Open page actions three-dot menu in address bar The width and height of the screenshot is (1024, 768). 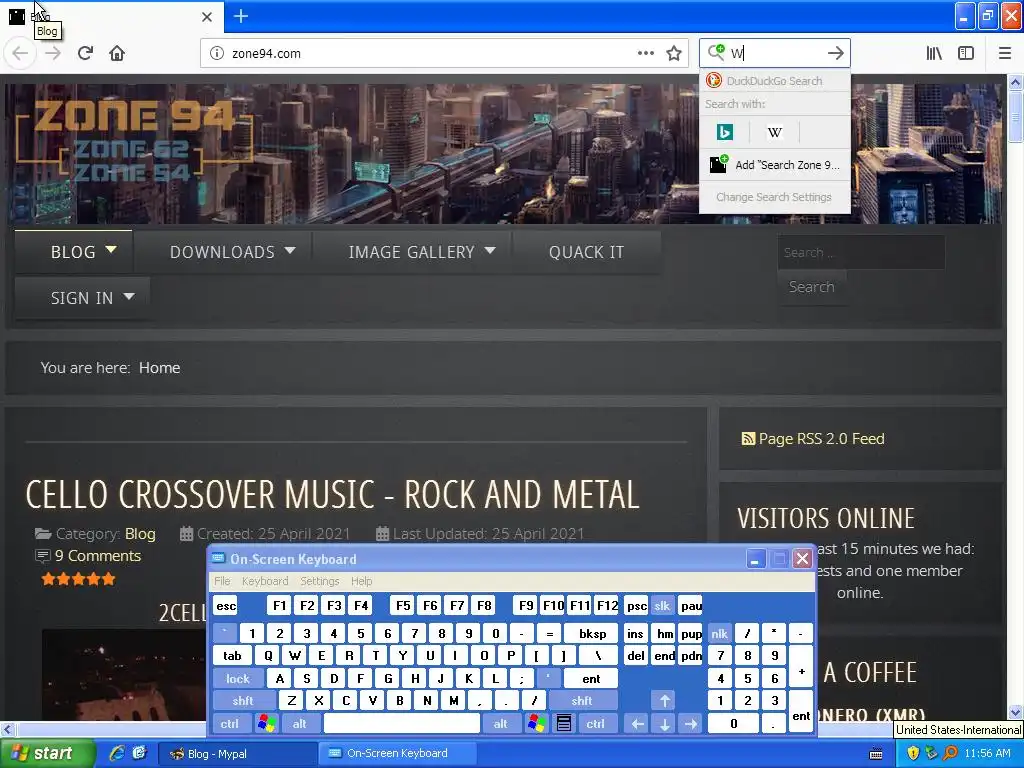pos(645,53)
